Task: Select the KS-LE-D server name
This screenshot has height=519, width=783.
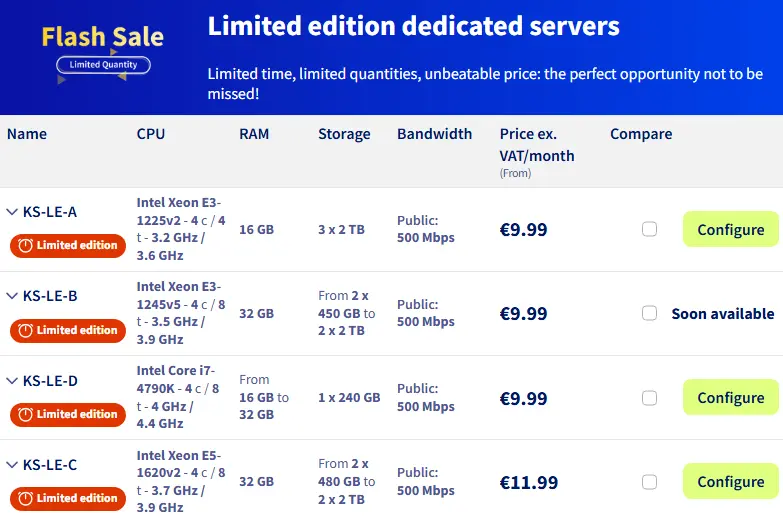Action: coord(50,381)
